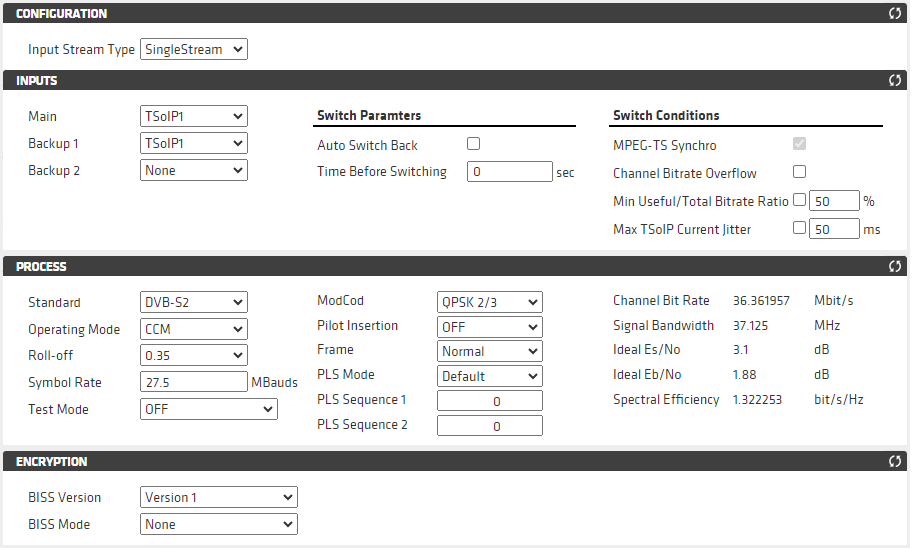Open the ModCod dropdown
This screenshot has height=548, width=912.
[x=490, y=301]
